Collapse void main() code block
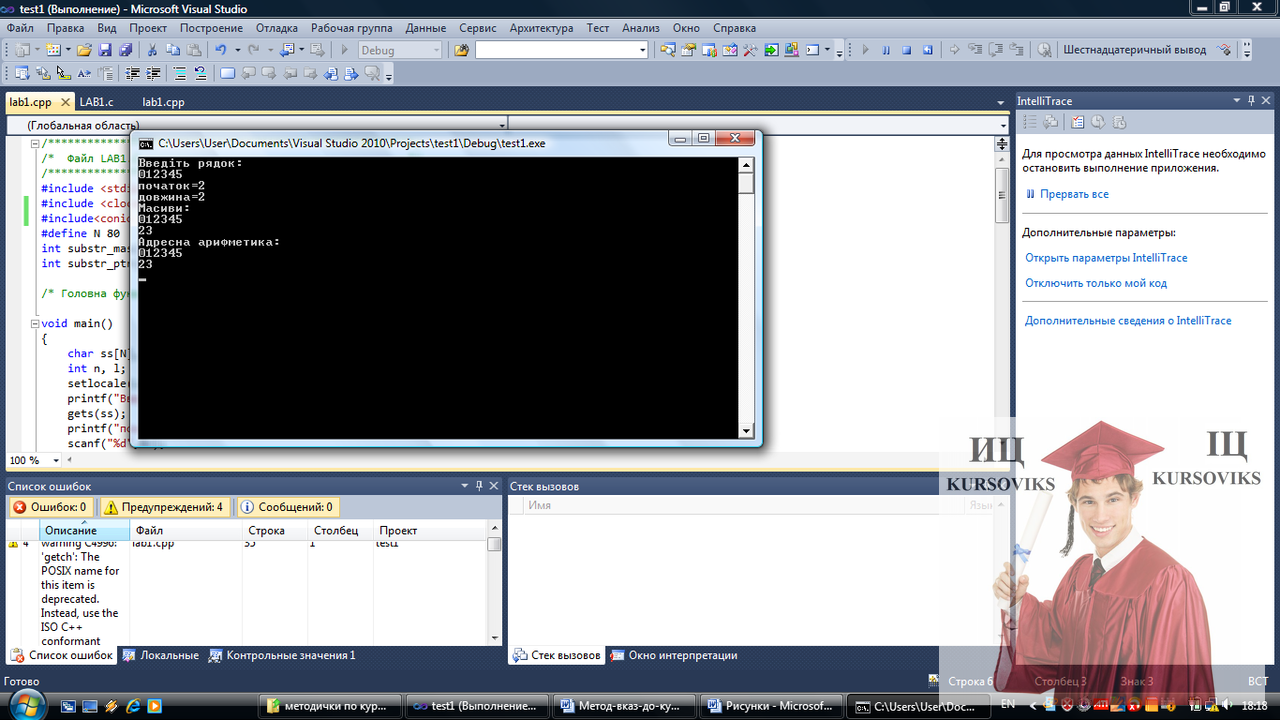This screenshot has height=720, width=1280. click(x=35, y=324)
